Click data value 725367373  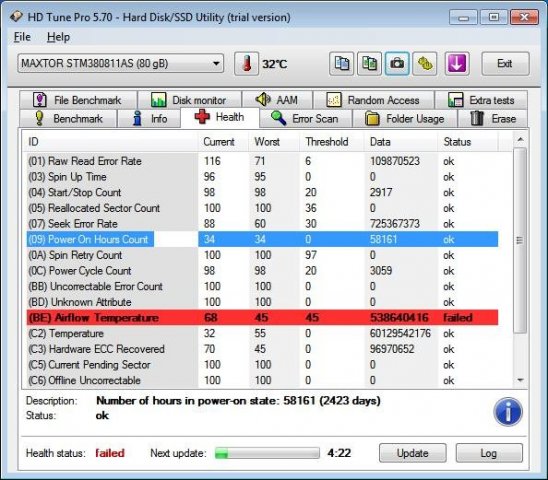click(395, 224)
